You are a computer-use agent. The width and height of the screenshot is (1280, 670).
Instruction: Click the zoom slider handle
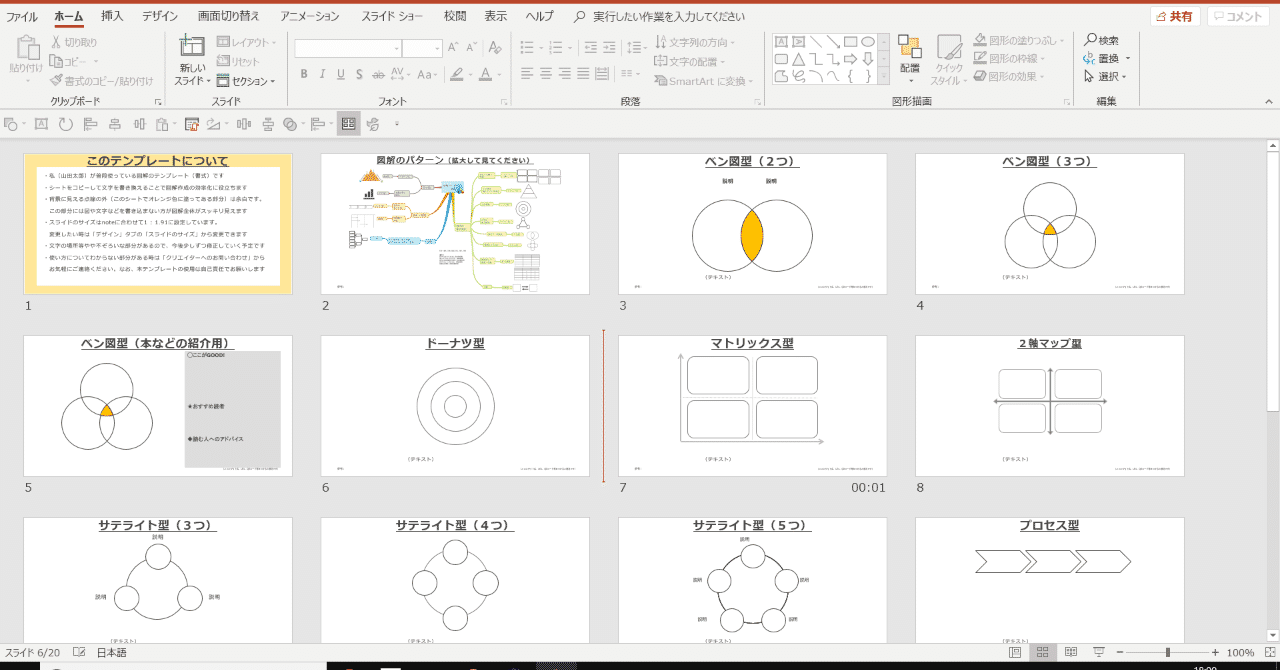[1167, 653]
